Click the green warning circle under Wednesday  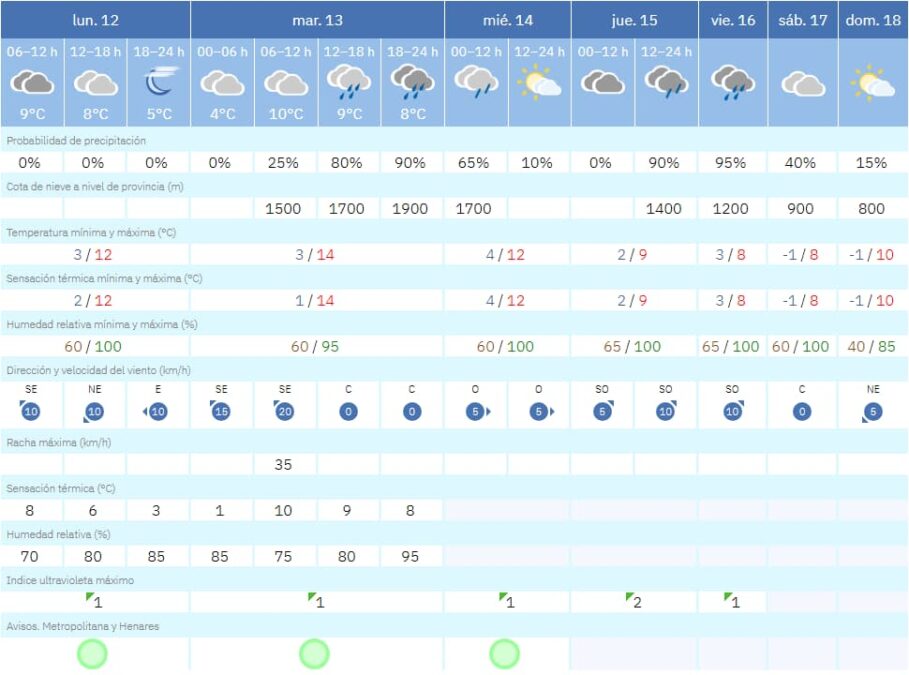pyautogui.click(x=505, y=652)
